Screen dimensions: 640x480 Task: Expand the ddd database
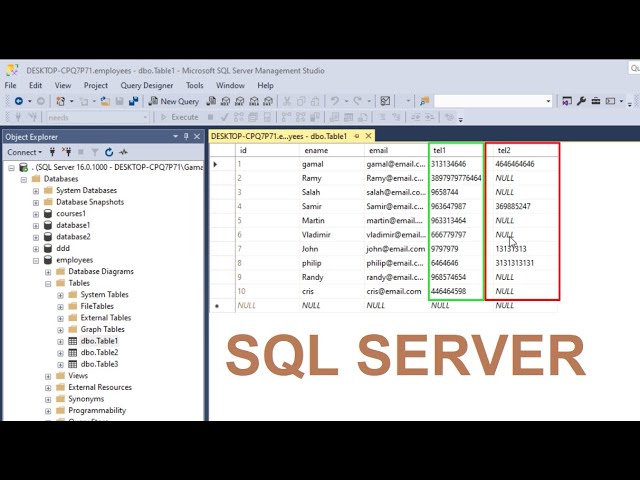pyautogui.click(x=36, y=249)
